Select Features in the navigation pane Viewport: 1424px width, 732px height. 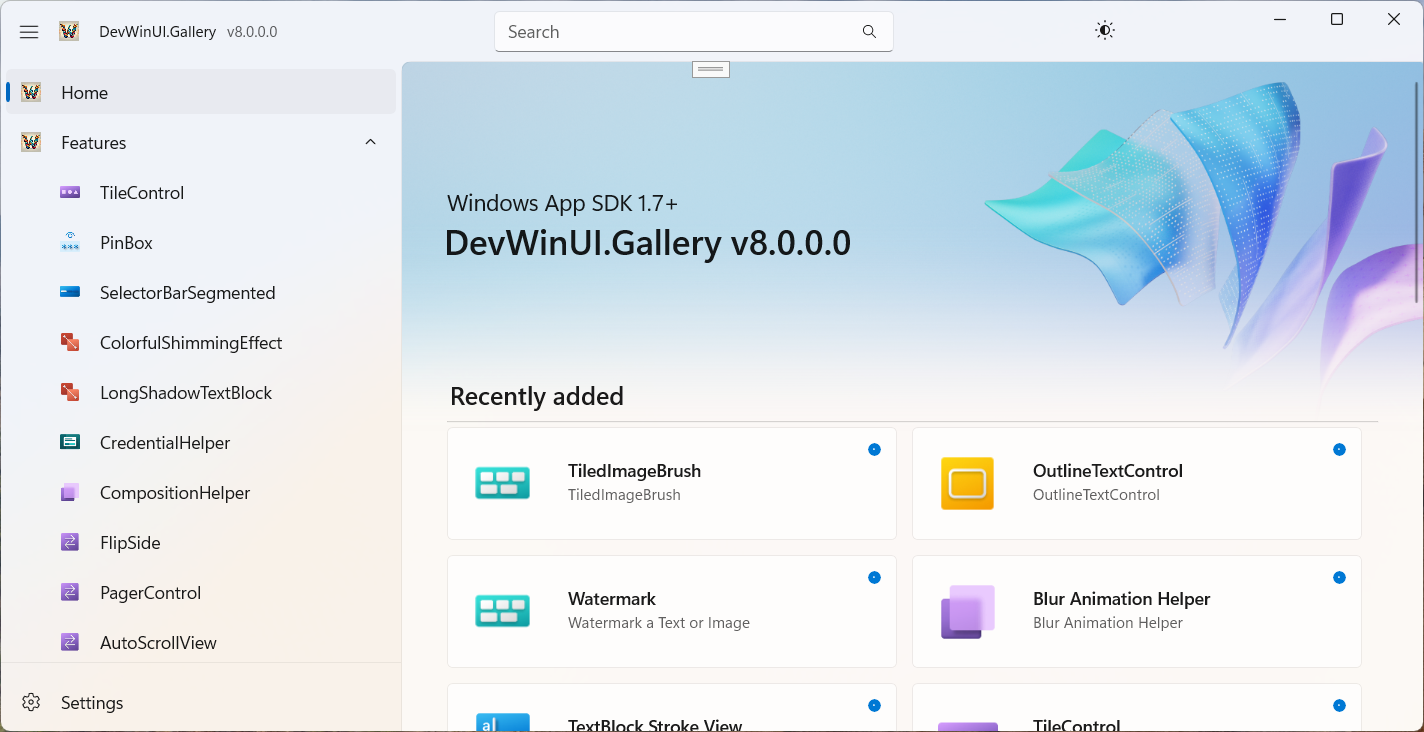200,143
